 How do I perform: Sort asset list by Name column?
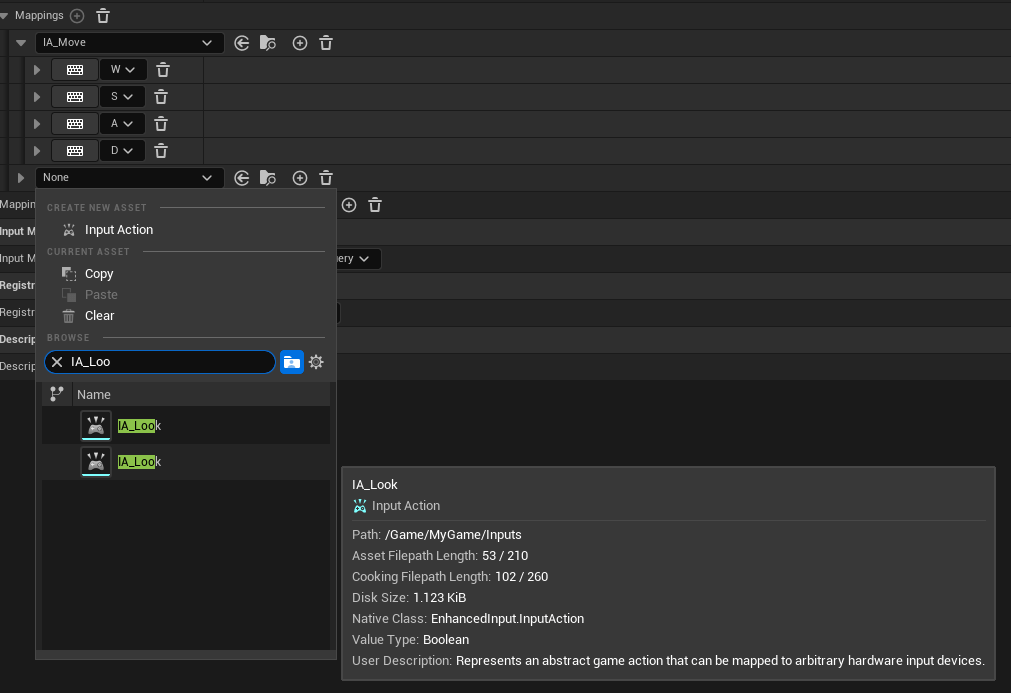[94, 394]
